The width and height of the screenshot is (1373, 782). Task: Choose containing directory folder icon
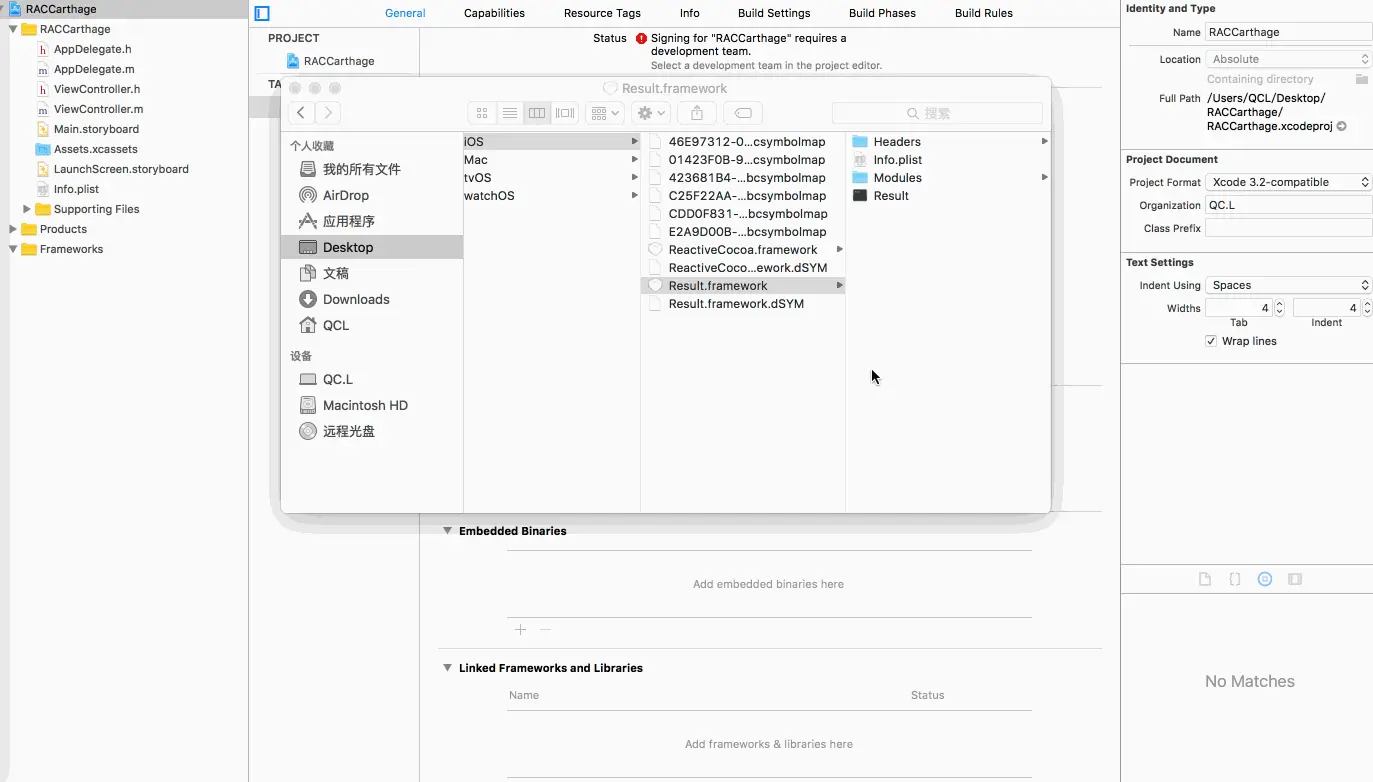click(x=1362, y=79)
